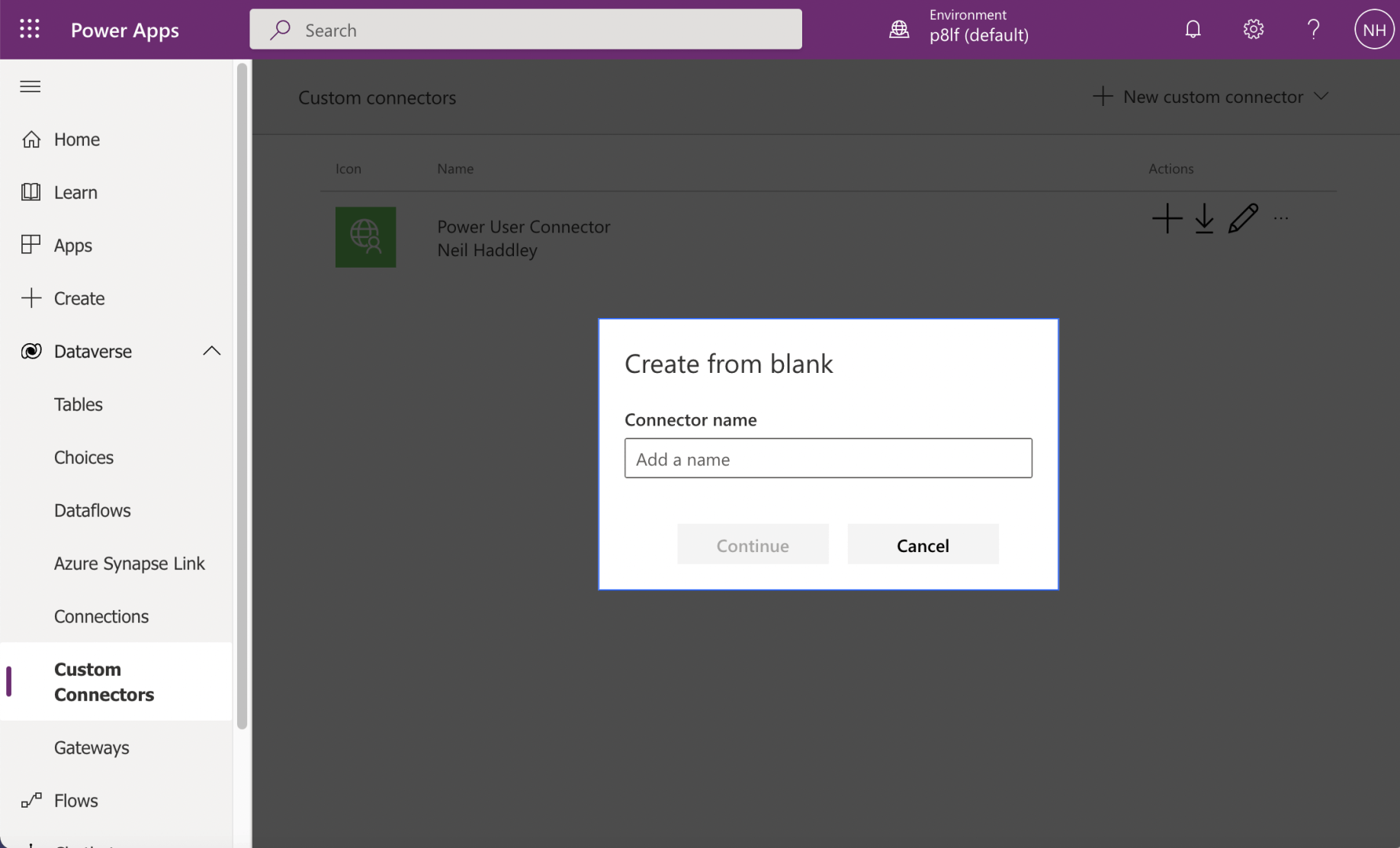The image size is (1400, 848).
Task: Click the Apps grid icon
Action: pos(31,244)
